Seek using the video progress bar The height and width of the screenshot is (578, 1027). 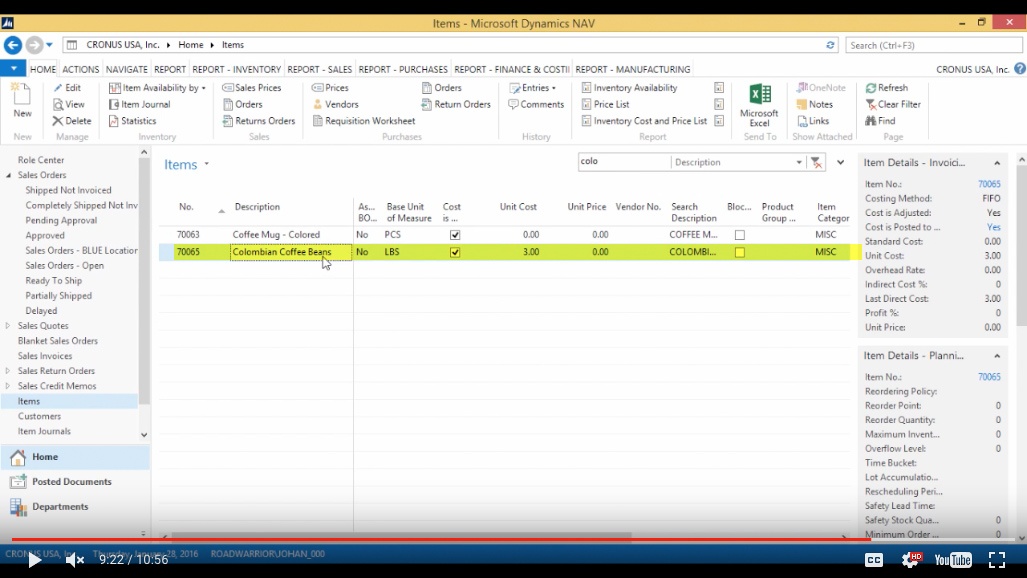click(x=514, y=540)
